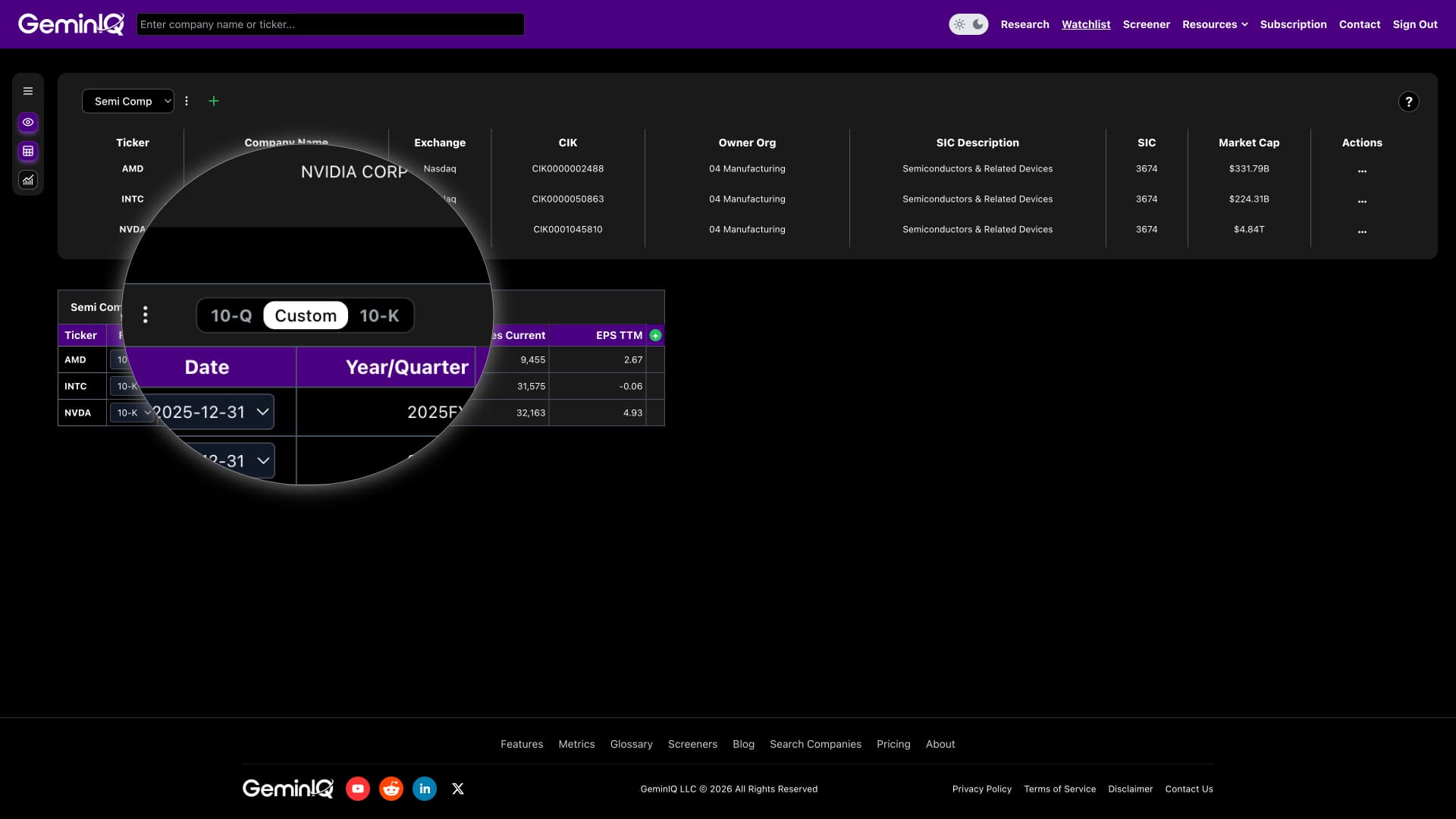Image resolution: width=1456 pixels, height=819 pixels.
Task: Open the Pricing footer link
Action: (893, 744)
